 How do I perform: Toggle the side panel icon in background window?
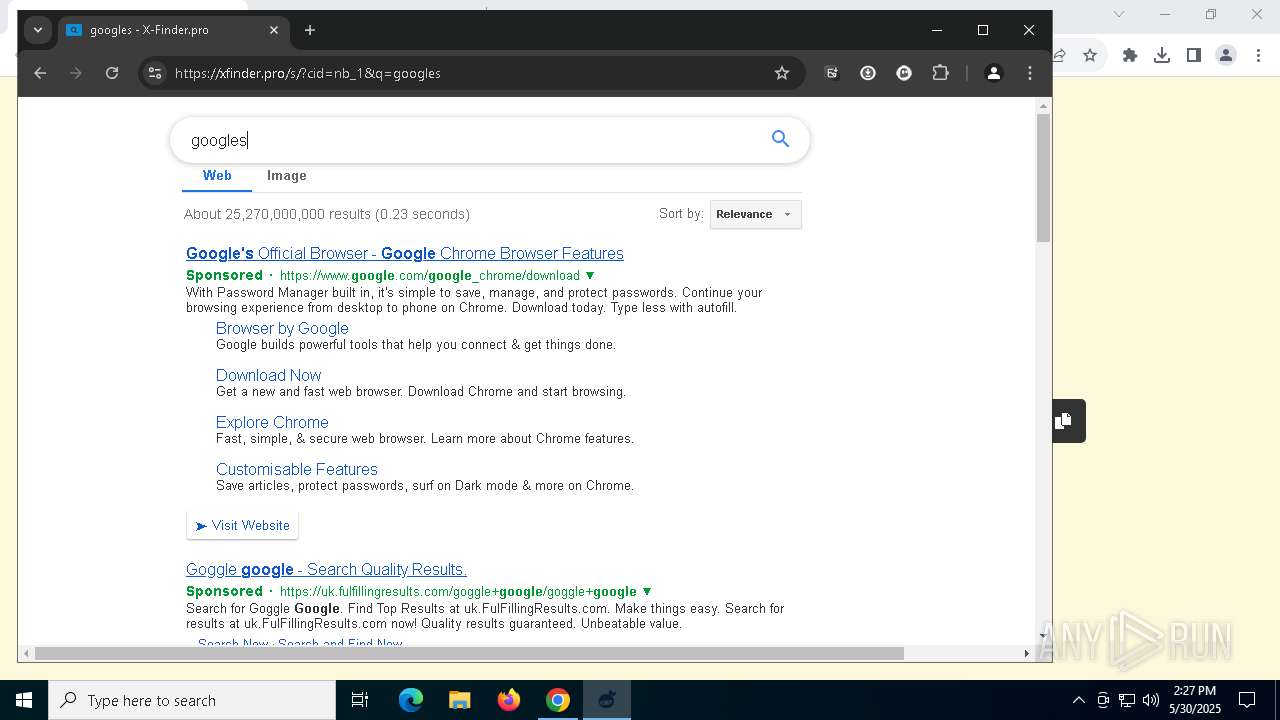[1194, 55]
